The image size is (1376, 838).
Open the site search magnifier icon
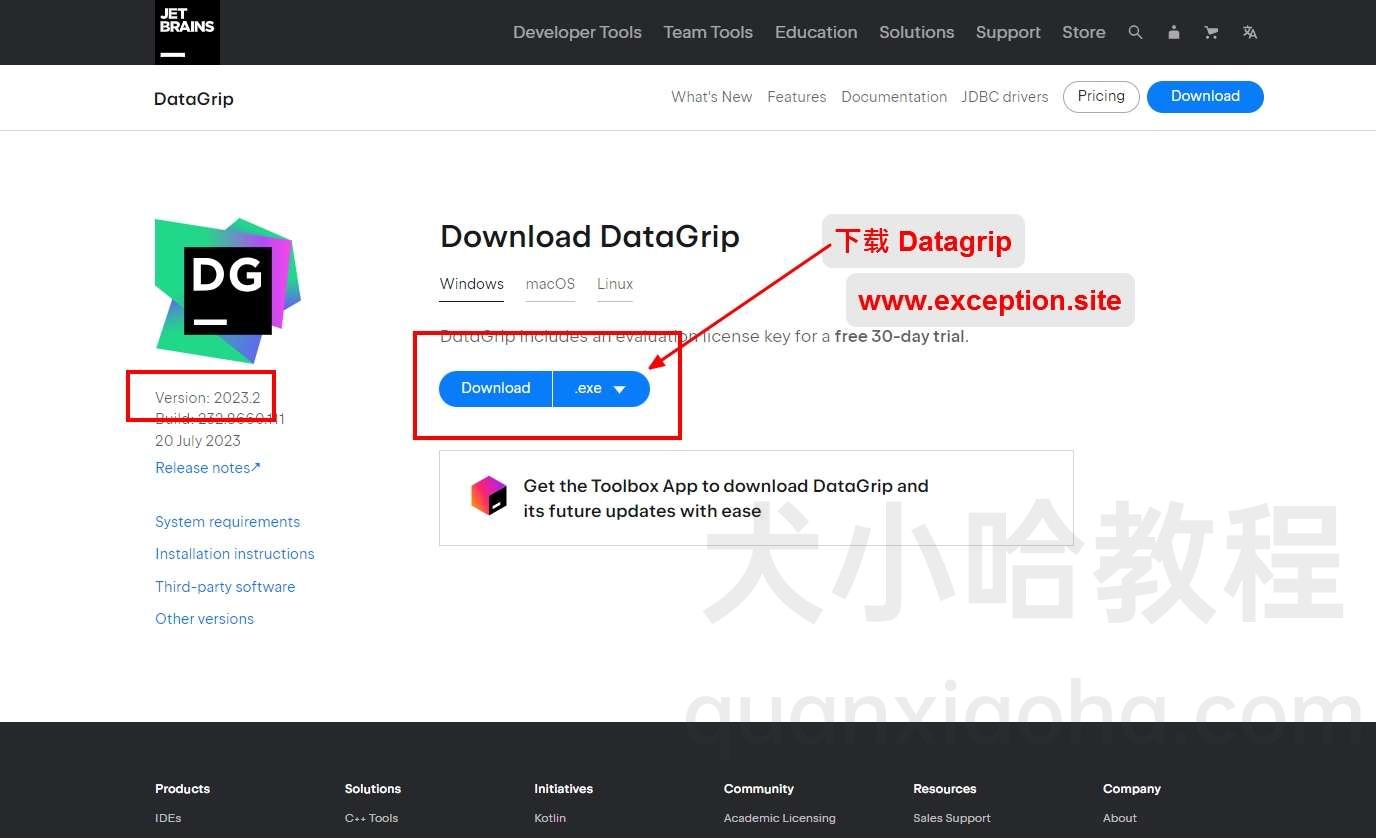(x=1135, y=32)
